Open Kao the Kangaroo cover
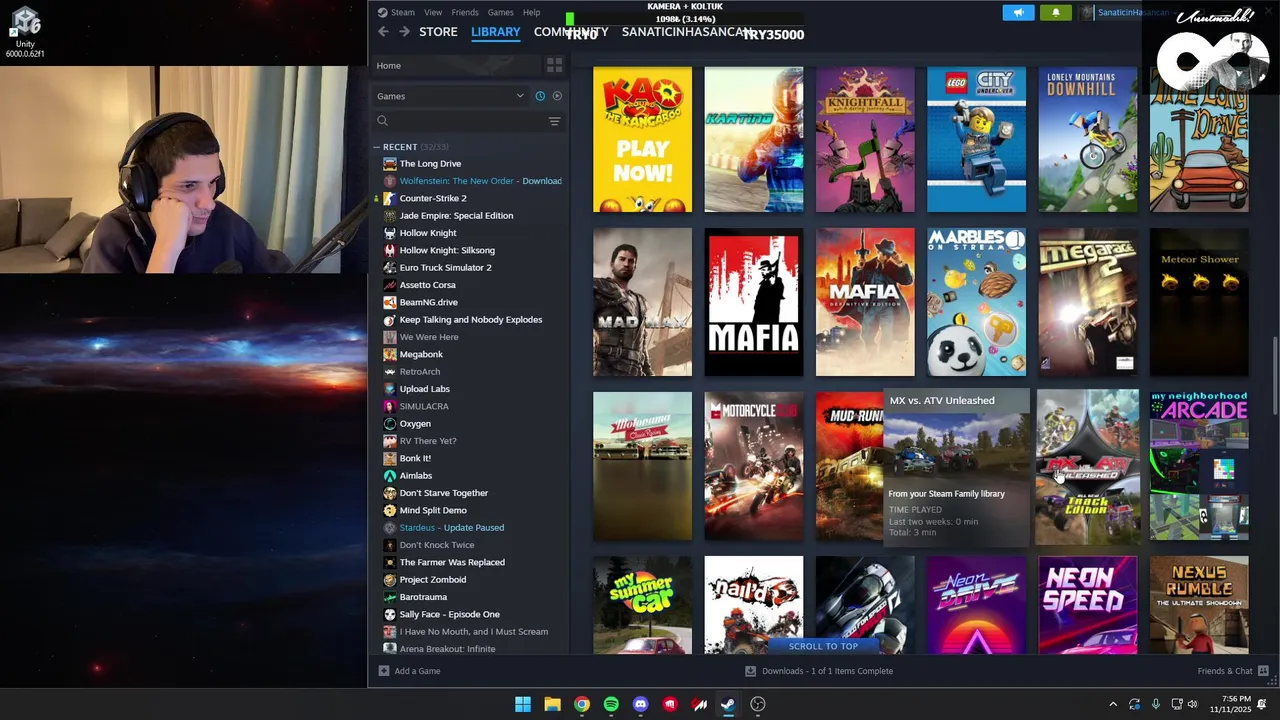 coord(642,139)
